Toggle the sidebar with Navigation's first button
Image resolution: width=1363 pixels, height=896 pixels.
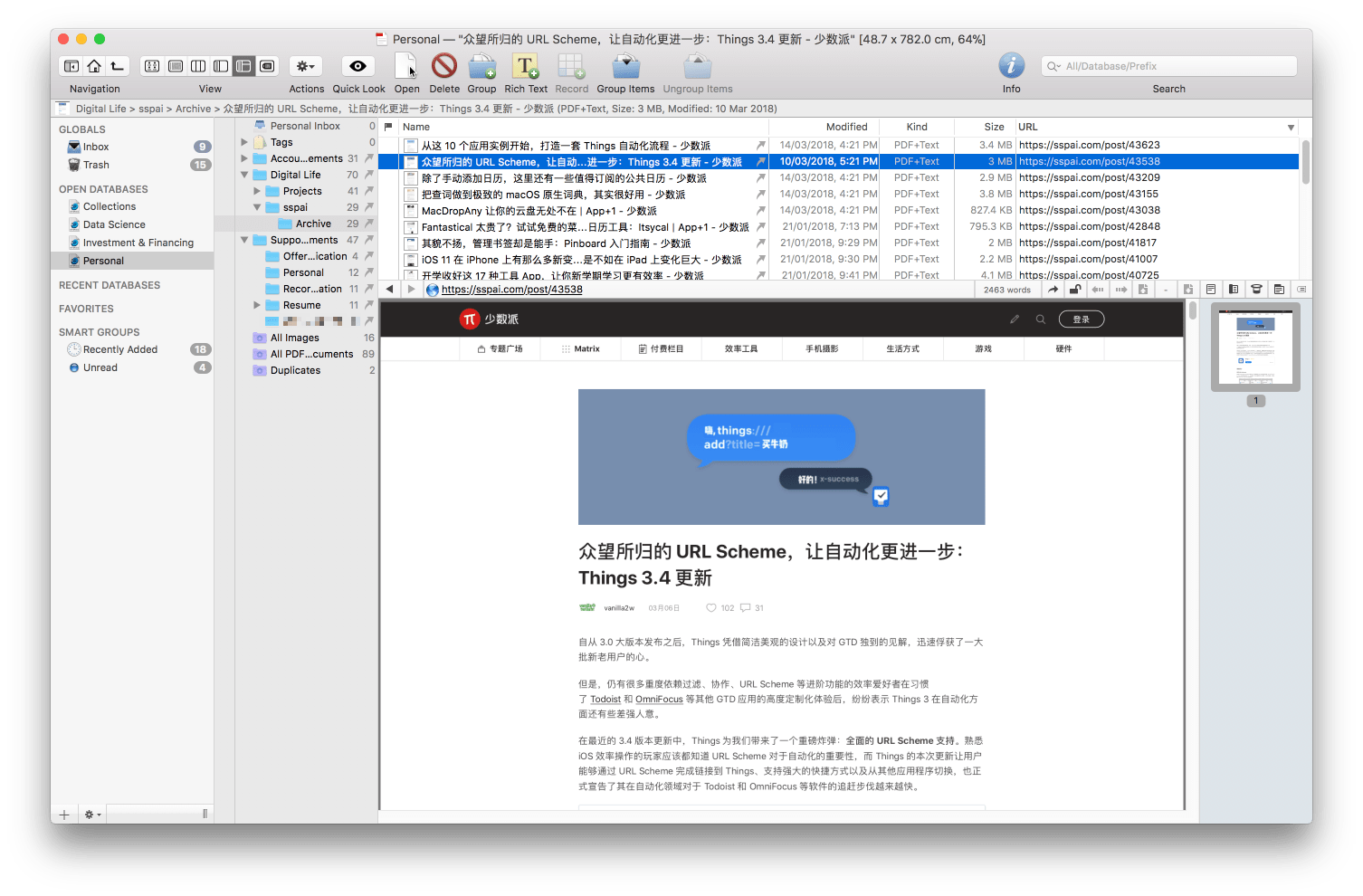coord(71,66)
